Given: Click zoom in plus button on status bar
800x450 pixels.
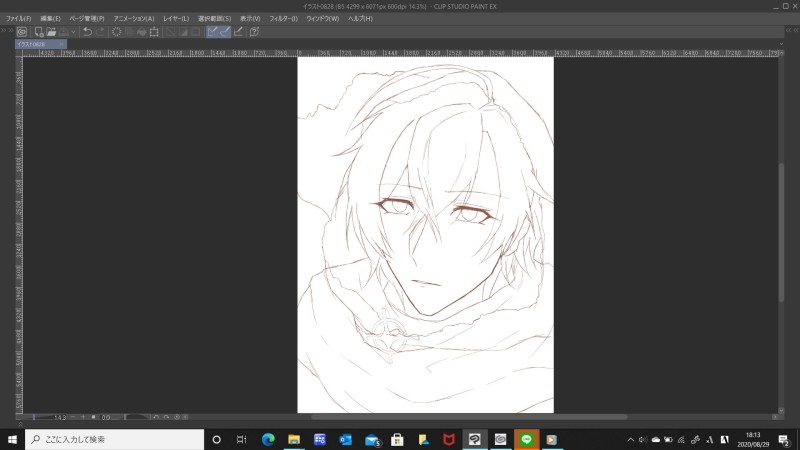Looking at the screenshot, I should pos(83,417).
